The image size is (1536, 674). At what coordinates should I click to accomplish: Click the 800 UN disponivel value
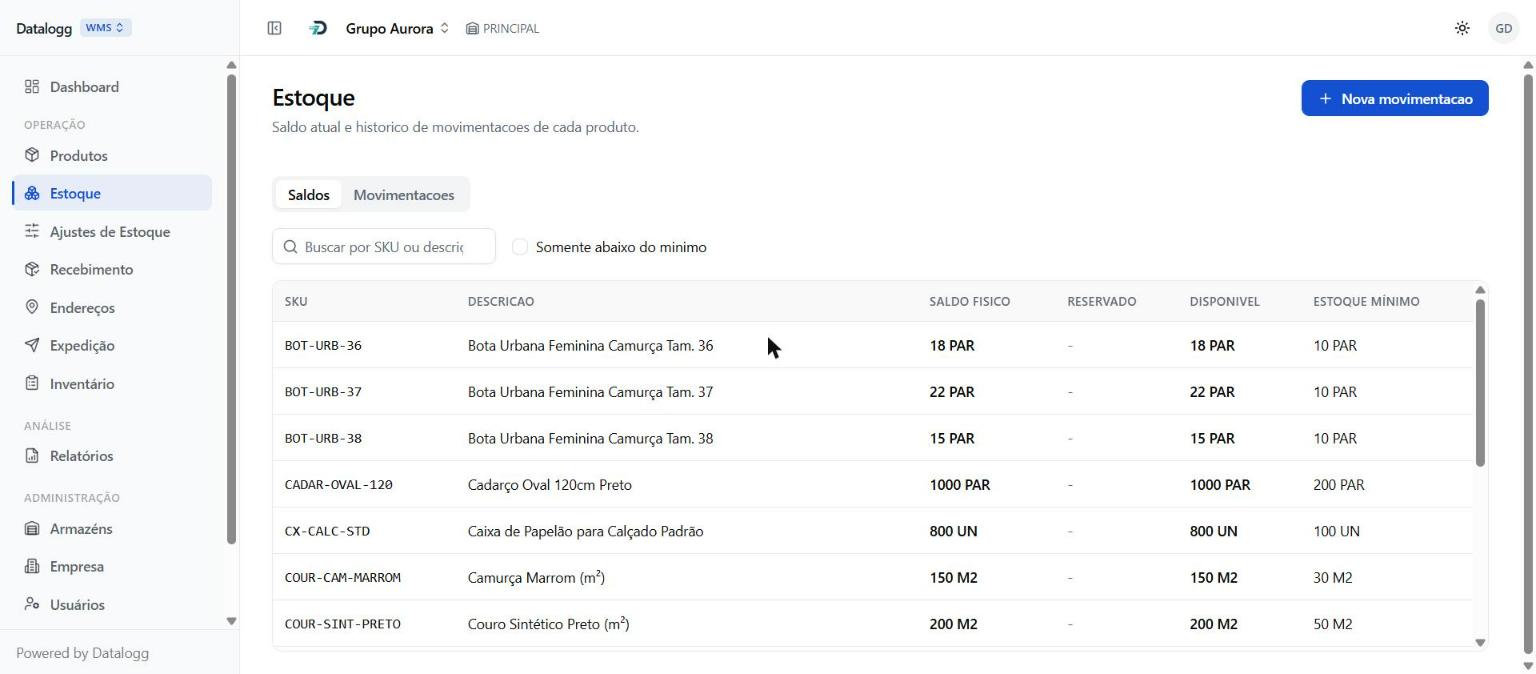pos(1214,532)
